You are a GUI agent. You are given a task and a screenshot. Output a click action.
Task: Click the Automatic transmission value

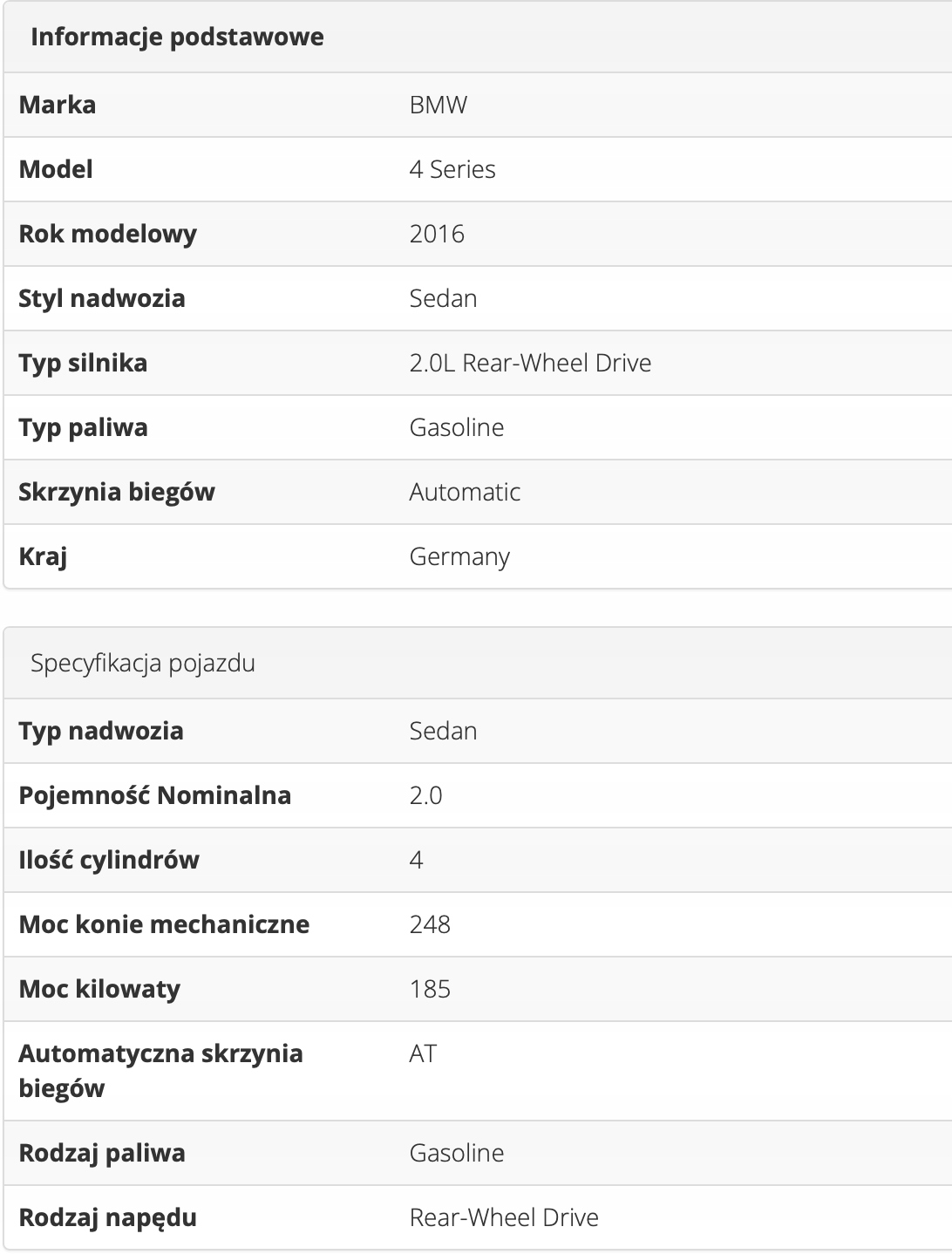(465, 493)
